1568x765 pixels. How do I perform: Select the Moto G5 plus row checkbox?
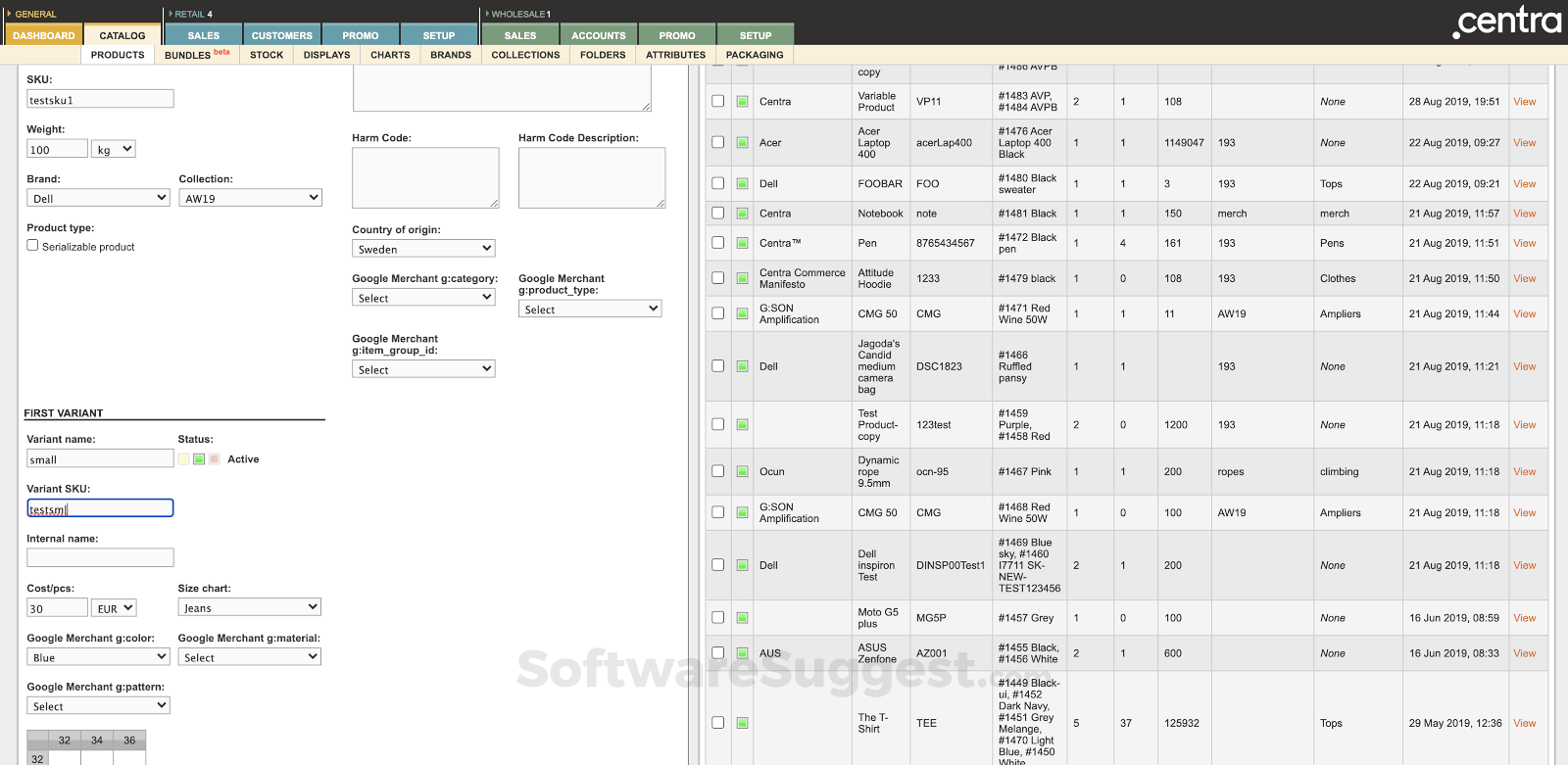click(x=718, y=618)
